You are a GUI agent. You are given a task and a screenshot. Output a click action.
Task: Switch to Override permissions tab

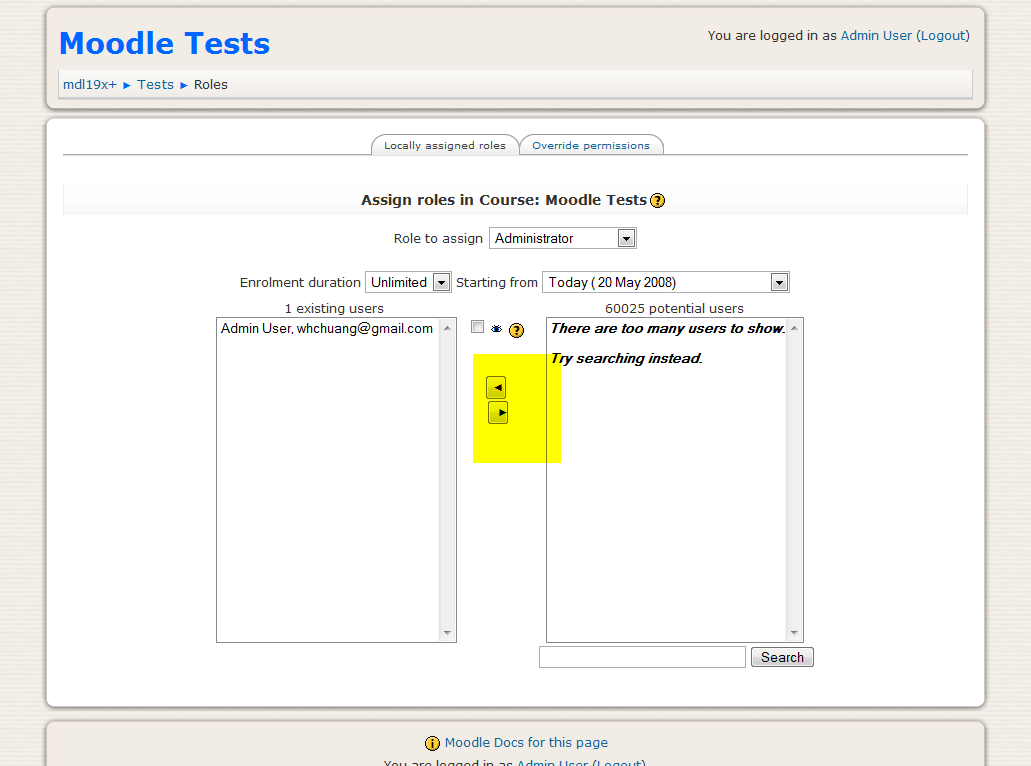point(590,145)
